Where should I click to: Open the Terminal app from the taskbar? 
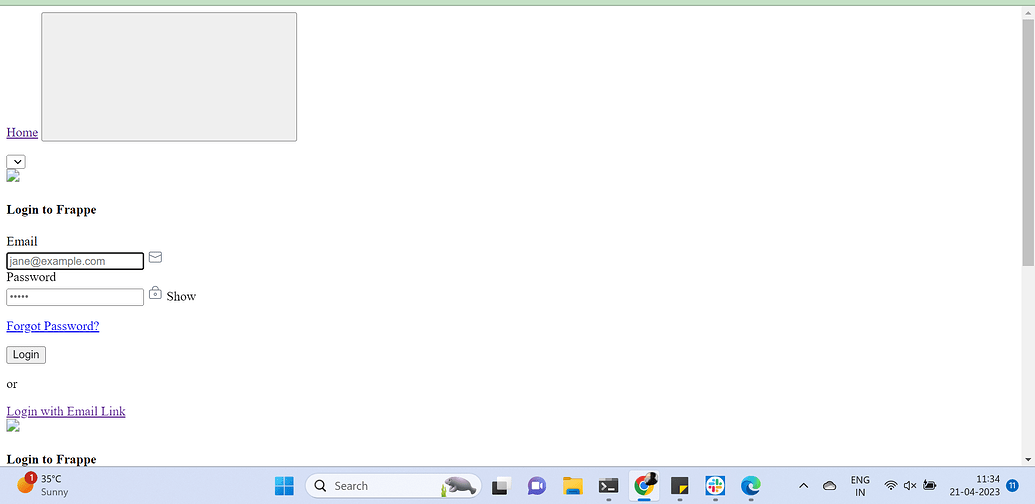coord(608,486)
